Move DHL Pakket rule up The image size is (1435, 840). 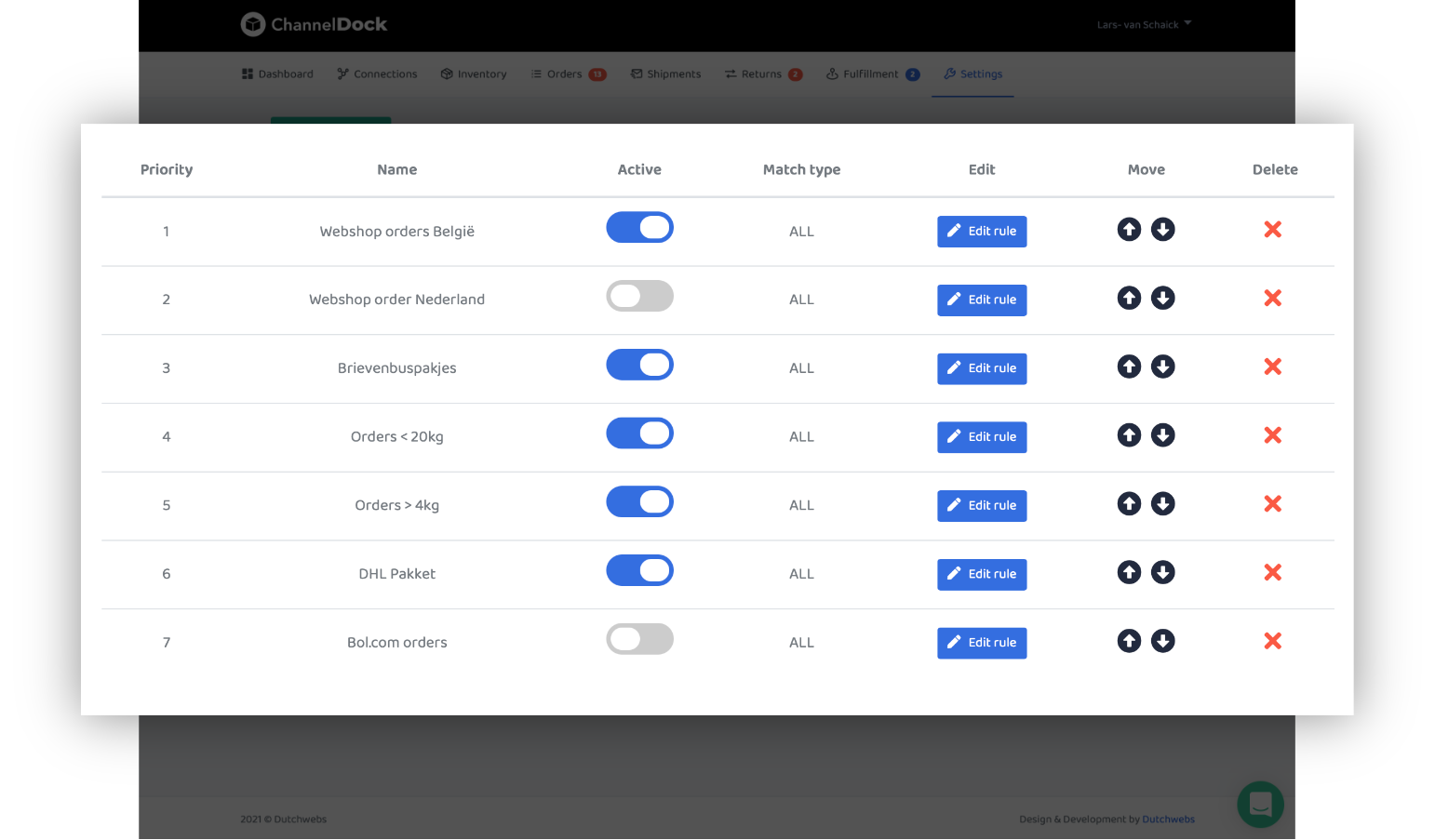1129,572
